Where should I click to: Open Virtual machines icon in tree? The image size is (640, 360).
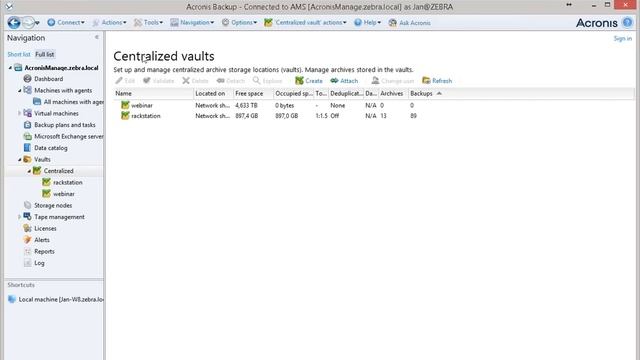point(27,113)
